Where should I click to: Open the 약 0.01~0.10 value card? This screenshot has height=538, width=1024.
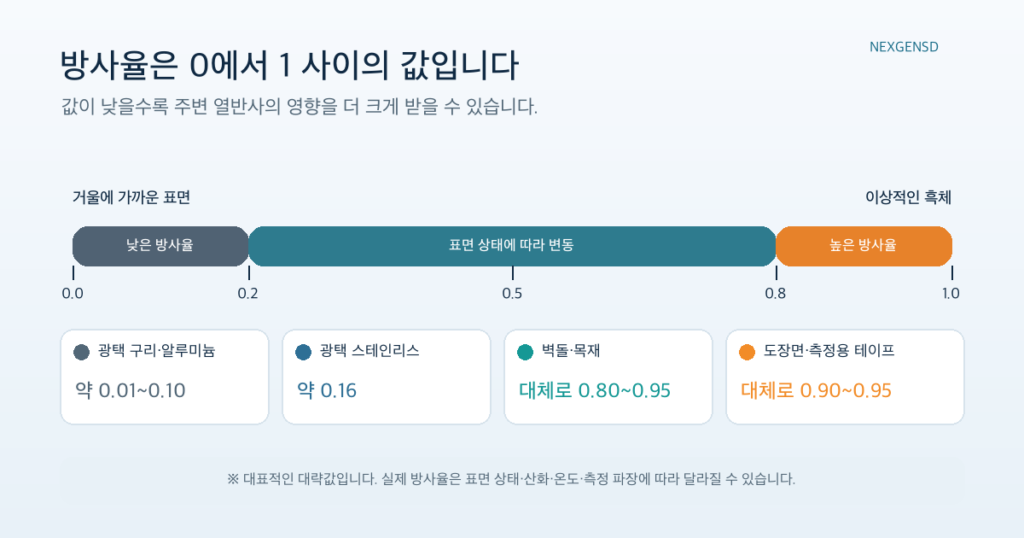[x=165, y=377]
